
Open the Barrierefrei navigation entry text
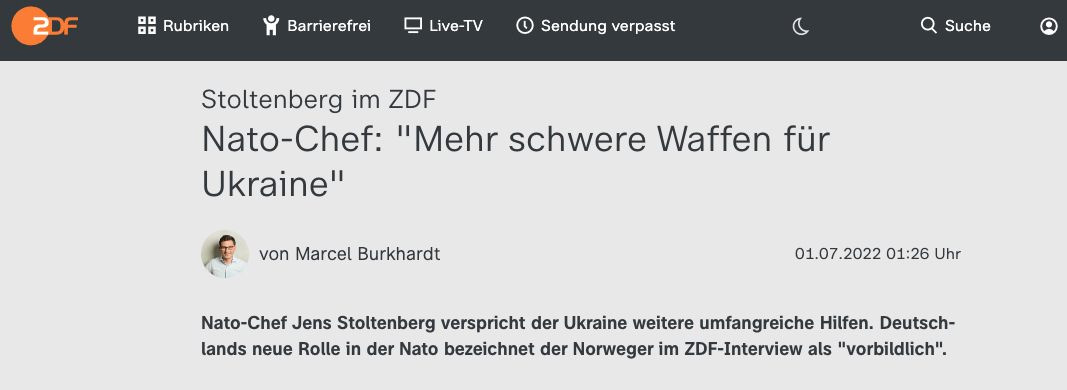[329, 26]
